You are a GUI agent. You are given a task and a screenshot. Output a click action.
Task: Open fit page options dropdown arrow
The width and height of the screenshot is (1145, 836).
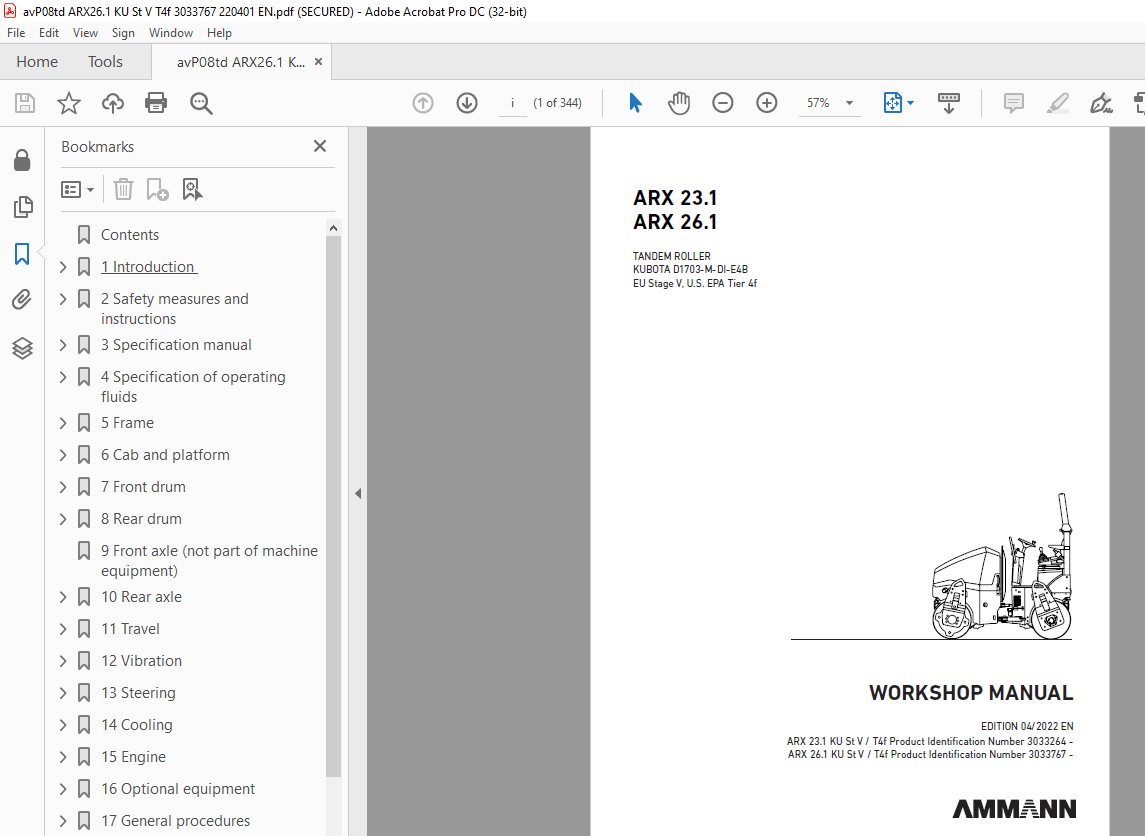[x=910, y=103]
